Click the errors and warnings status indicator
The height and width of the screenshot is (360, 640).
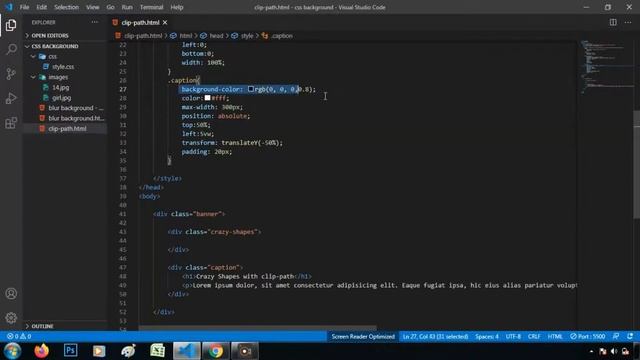[x=19, y=336]
